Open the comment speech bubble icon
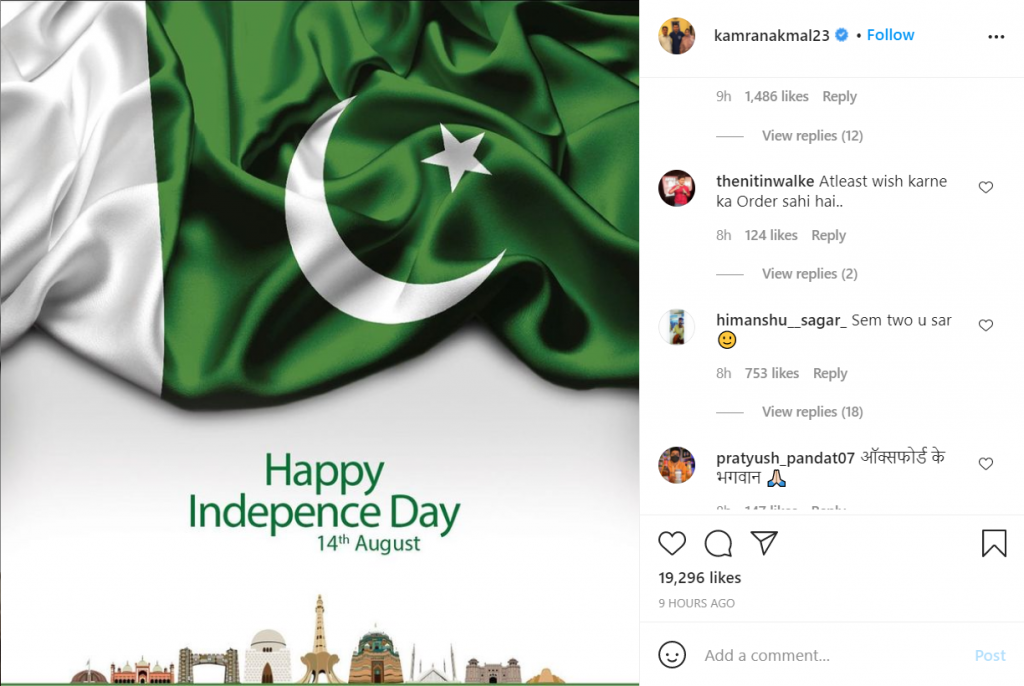 click(x=718, y=543)
